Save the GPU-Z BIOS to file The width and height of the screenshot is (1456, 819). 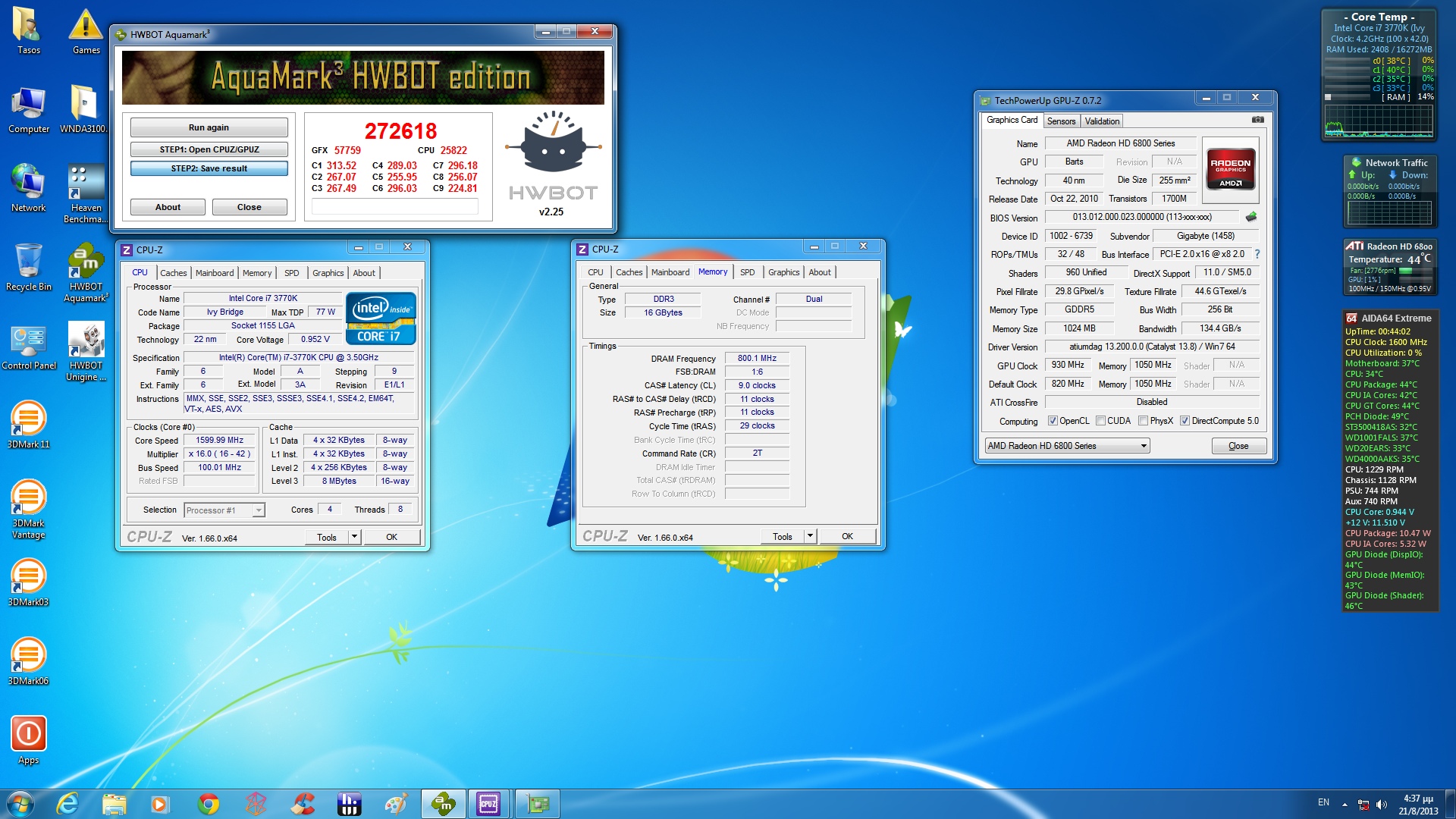1251,217
